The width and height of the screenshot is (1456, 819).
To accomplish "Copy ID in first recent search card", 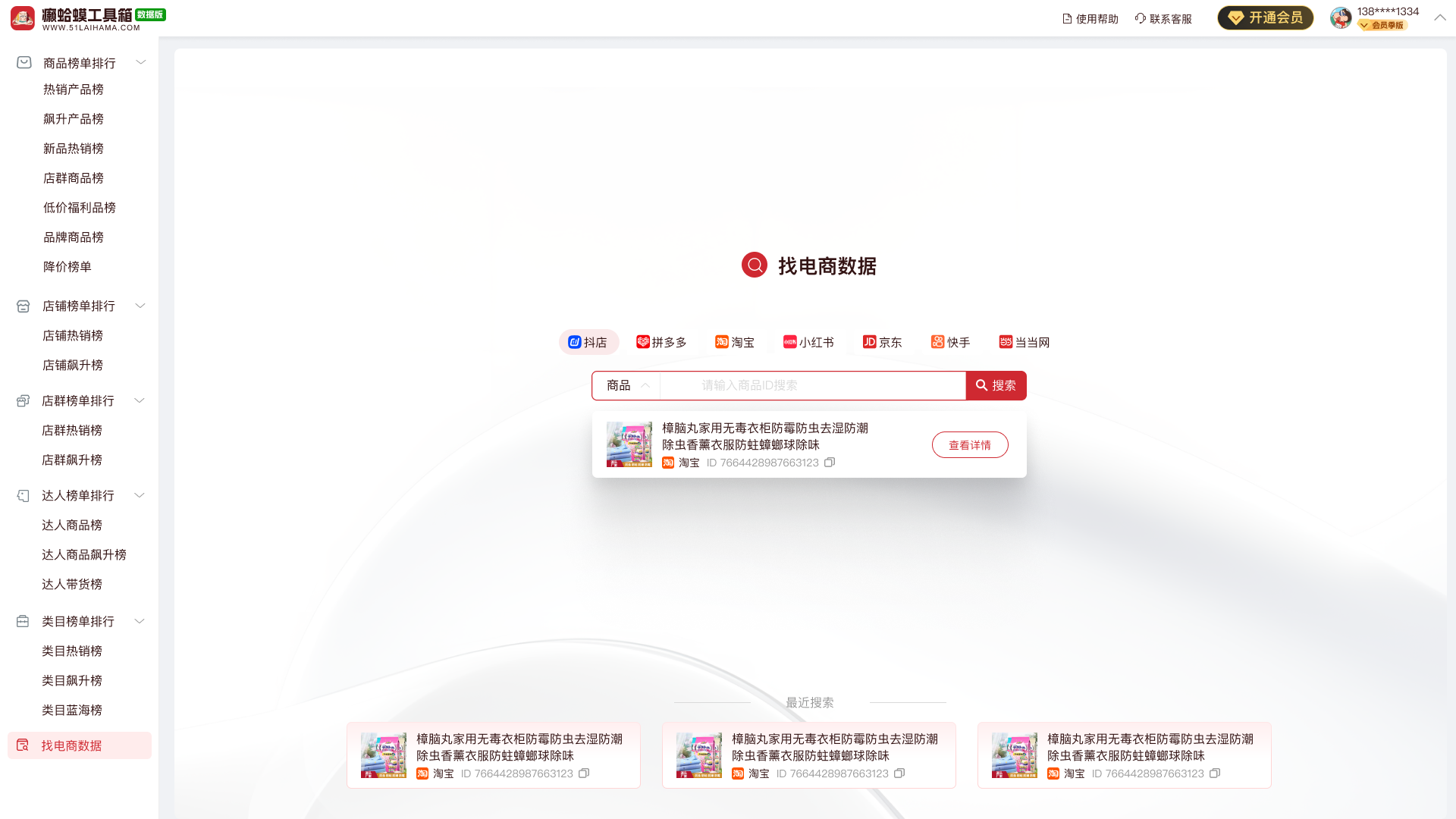I will click(x=584, y=773).
